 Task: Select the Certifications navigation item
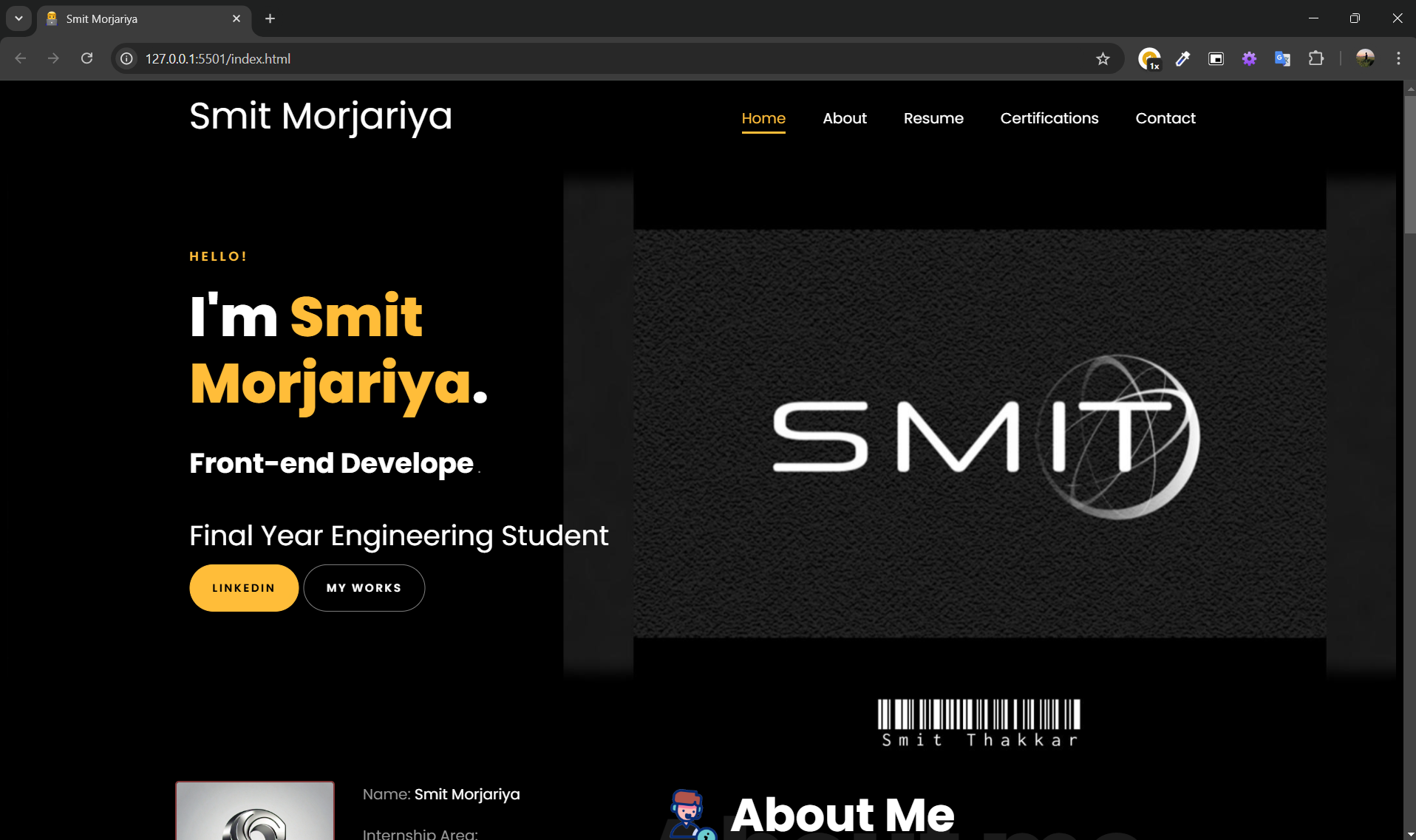tap(1049, 118)
